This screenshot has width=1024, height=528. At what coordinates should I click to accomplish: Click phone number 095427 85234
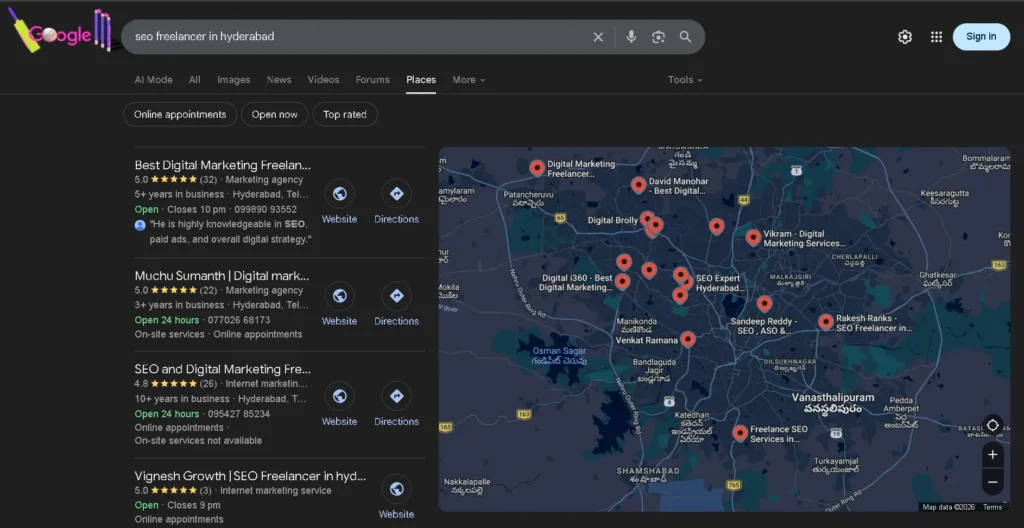[239, 414]
